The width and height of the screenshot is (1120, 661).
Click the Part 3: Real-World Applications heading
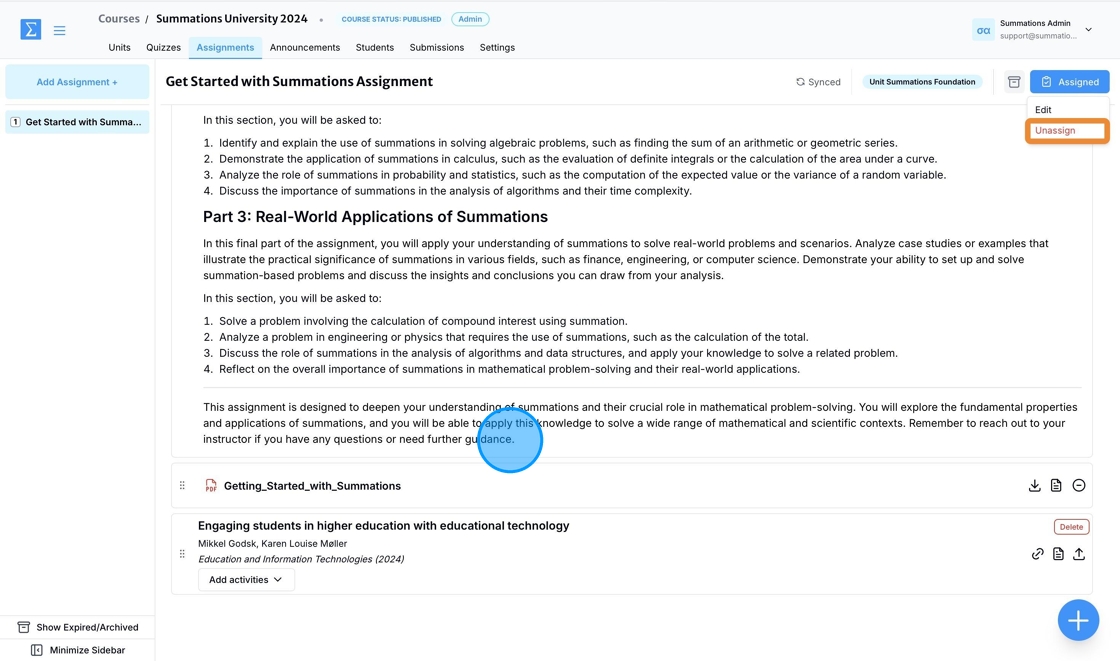click(376, 217)
